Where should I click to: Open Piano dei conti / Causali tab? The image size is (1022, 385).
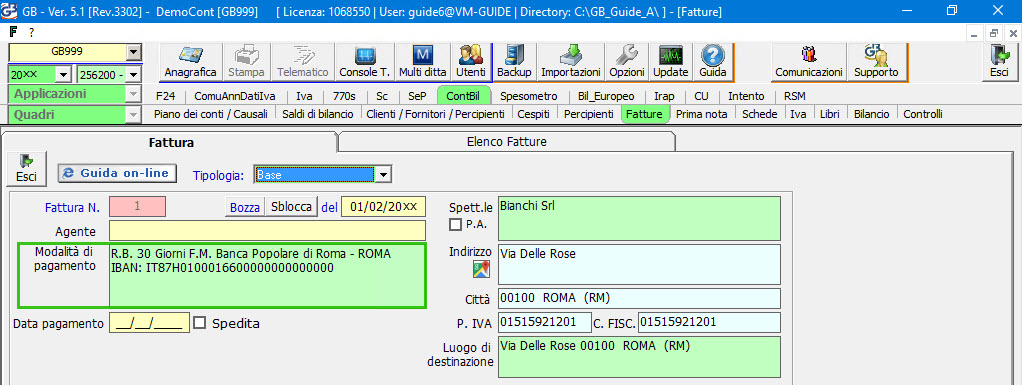(x=211, y=114)
